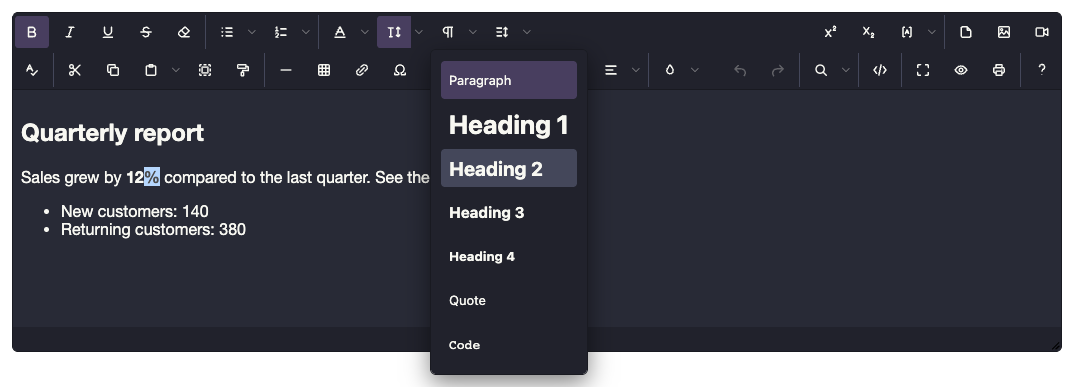Expand the fill color dropdown arrow

coord(695,70)
